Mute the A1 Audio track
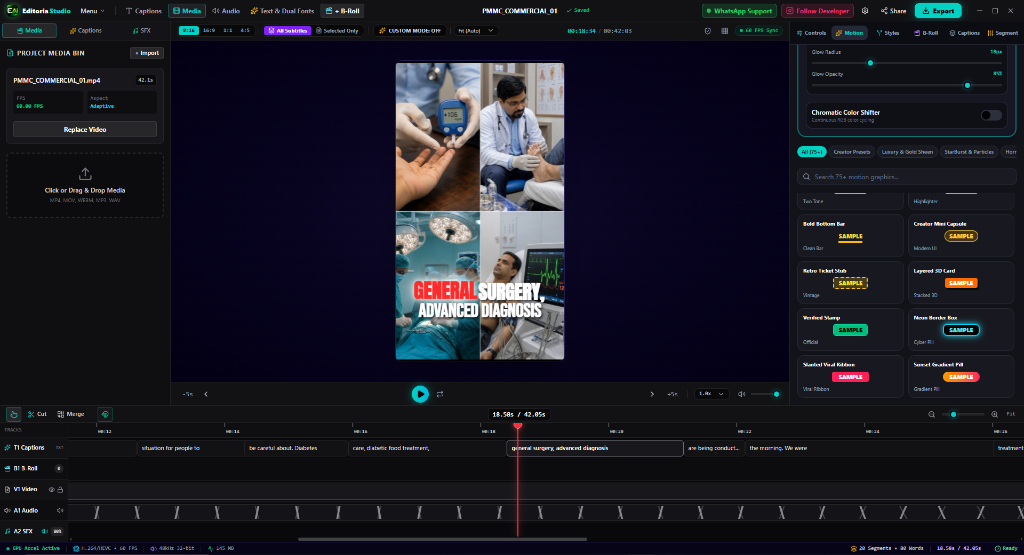This screenshot has width=1024, height=555. [x=60, y=510]
